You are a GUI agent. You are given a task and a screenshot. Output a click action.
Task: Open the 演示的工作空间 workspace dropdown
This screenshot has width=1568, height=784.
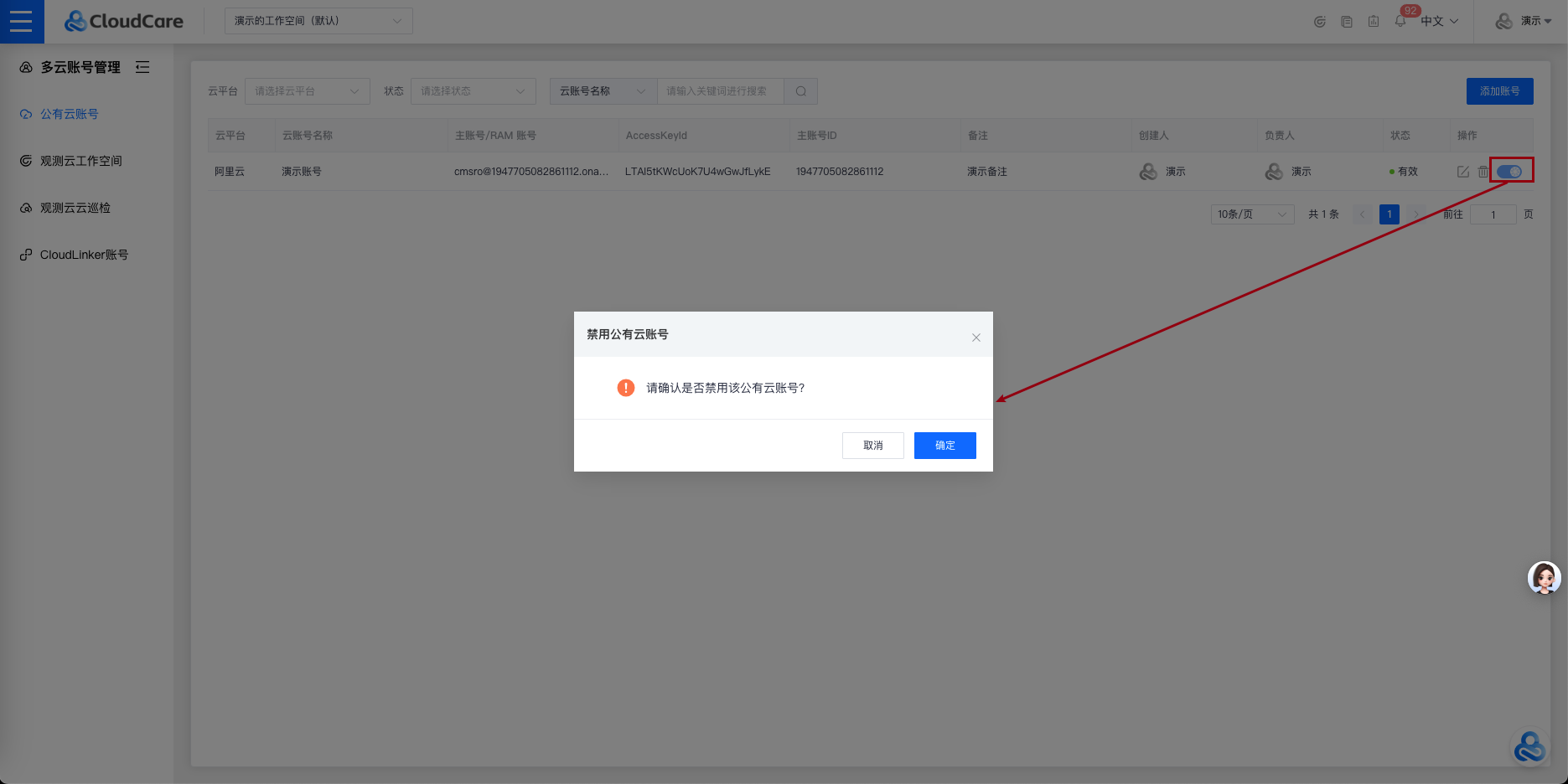click(318, 21)
